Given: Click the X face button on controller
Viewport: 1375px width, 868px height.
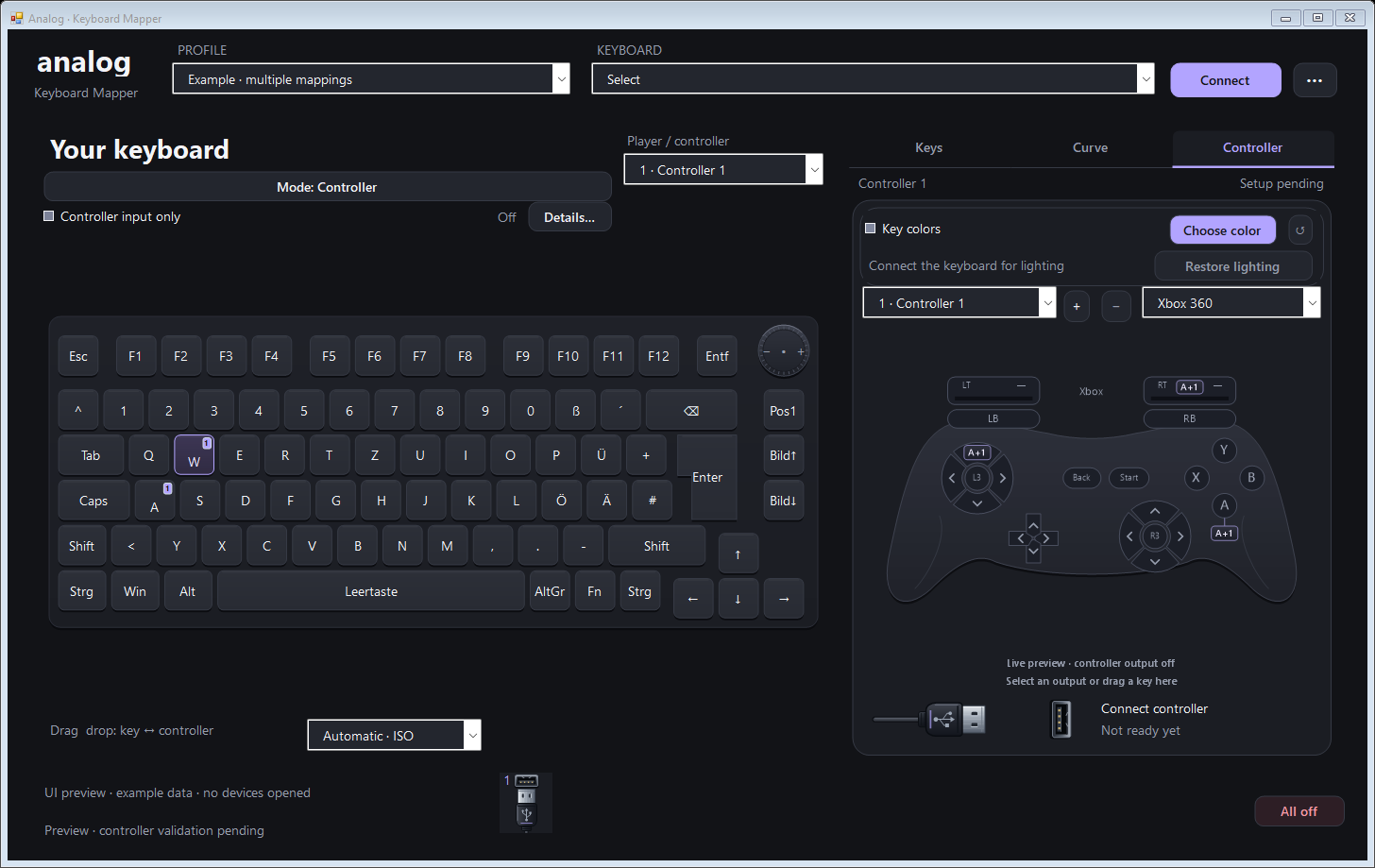Looking at the screenshot, I should coord(1196,477).
